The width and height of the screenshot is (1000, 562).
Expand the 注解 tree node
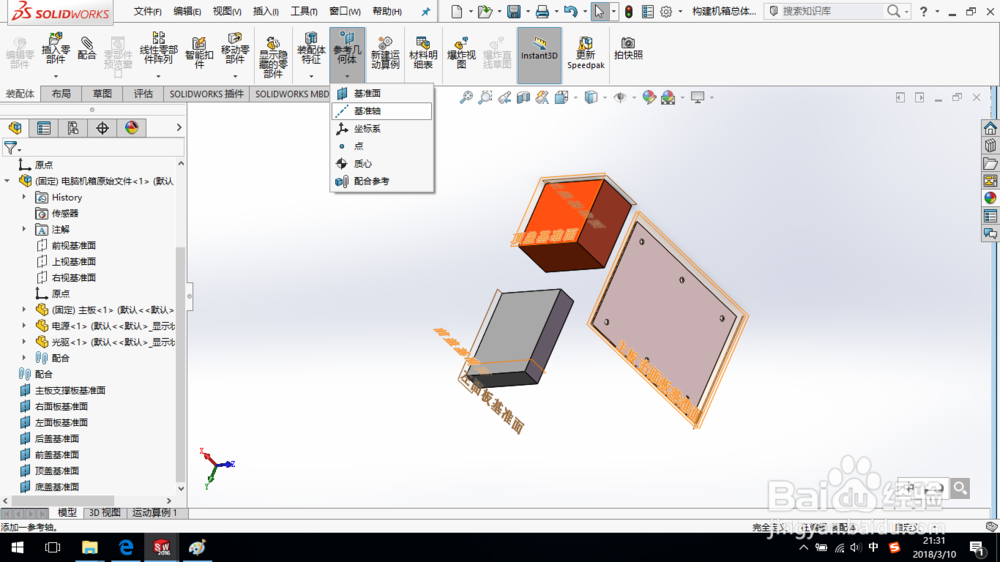click(24, 229)
